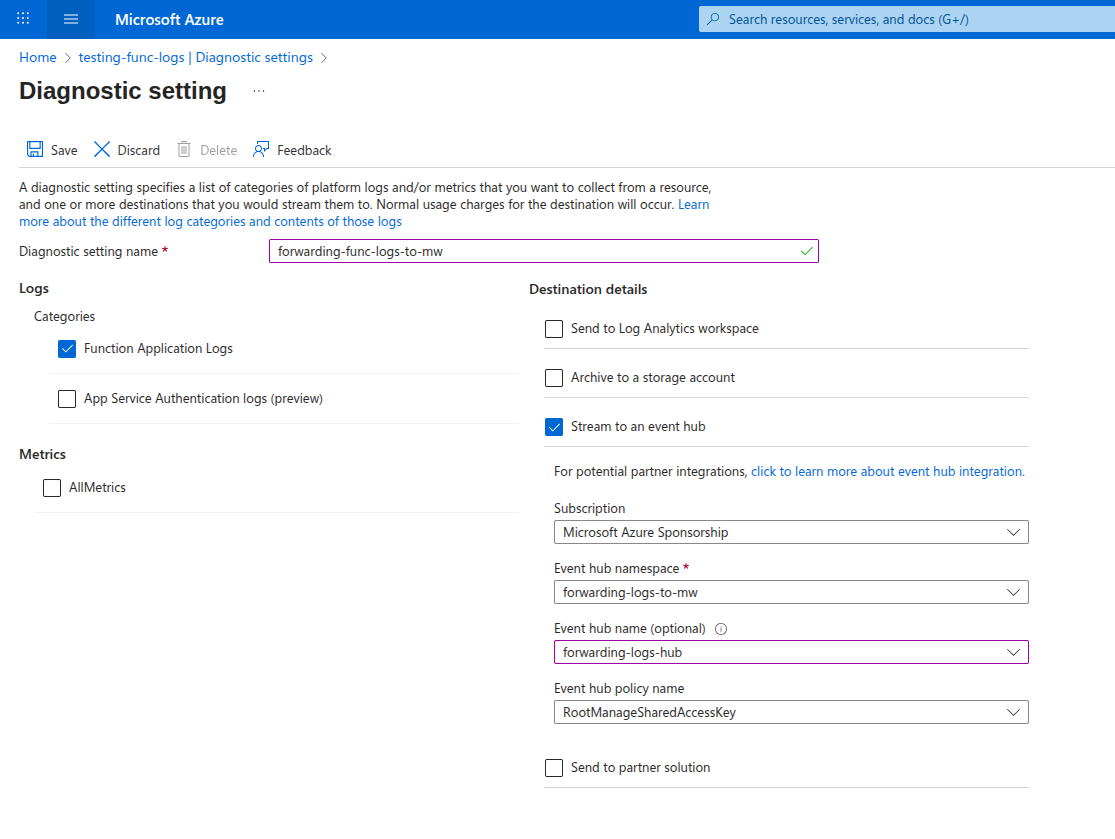Click the Microsoft Azure logo in the header
Viewport: 1115px width, 839px height.
click(x=168, y=19)
